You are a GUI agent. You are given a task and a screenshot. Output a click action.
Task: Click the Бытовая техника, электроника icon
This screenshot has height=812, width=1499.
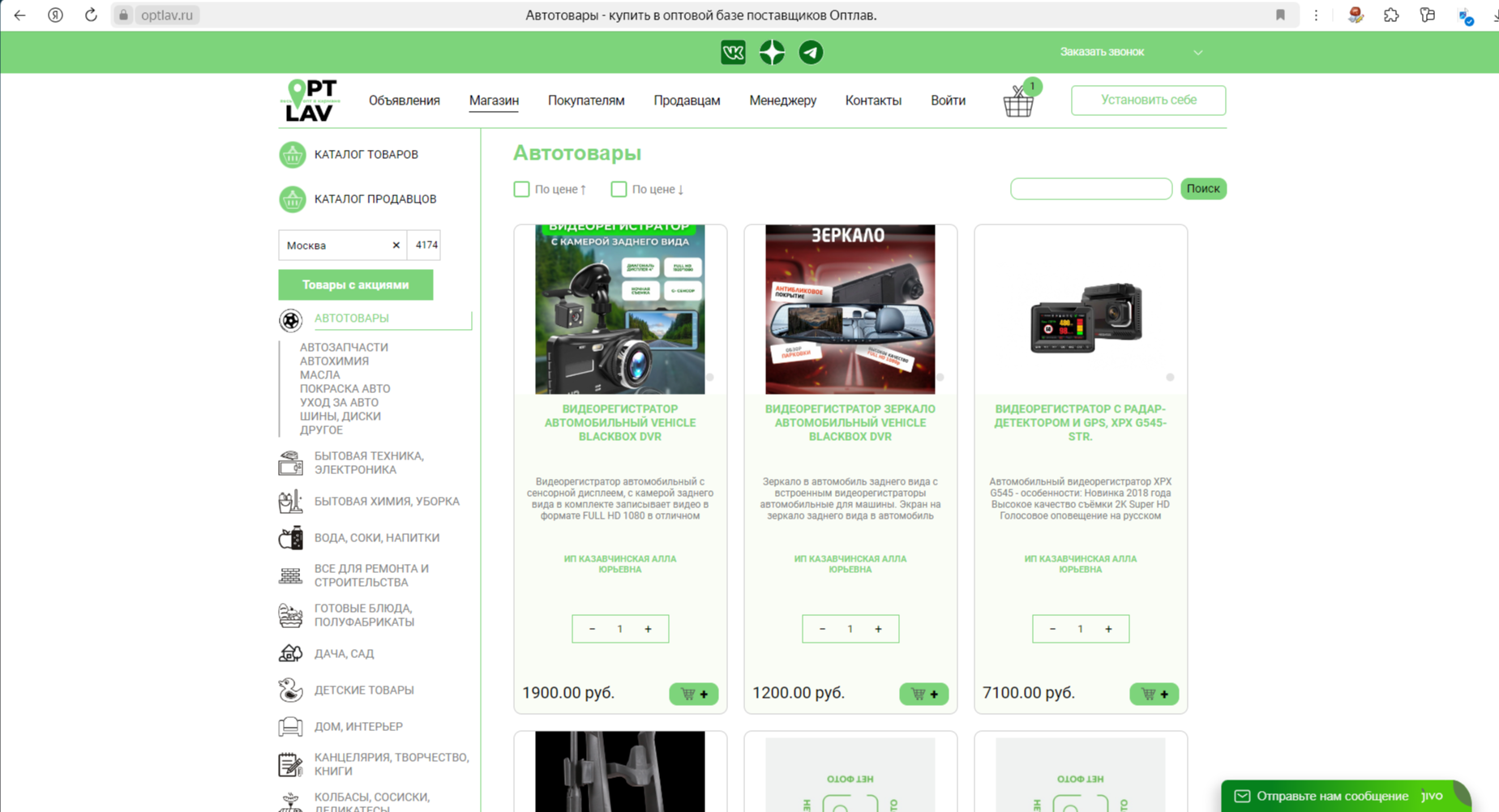pos(290,463)
